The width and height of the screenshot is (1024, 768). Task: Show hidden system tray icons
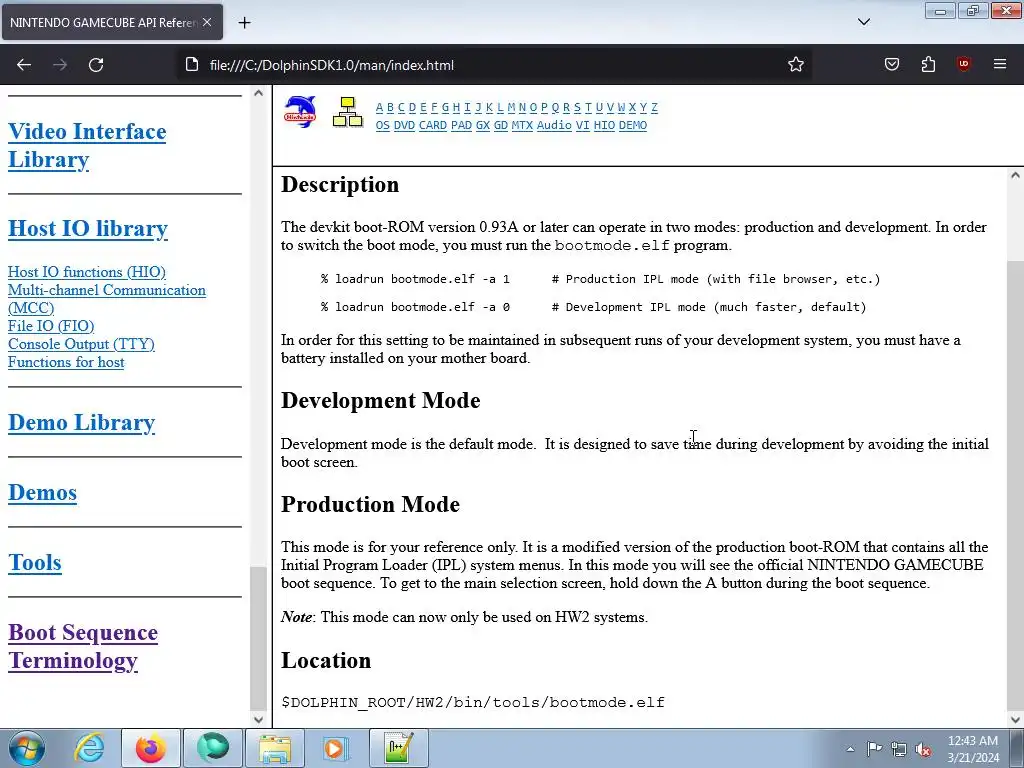[850, 749]
